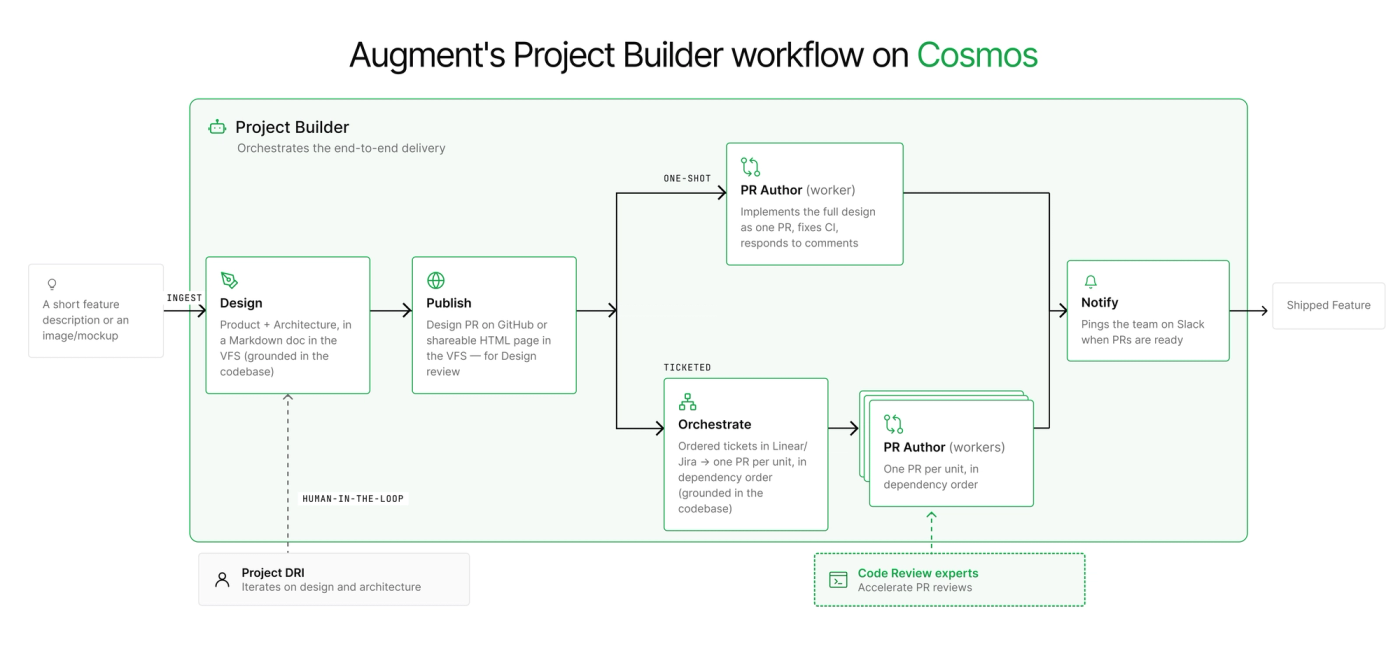Click the terminal icon beside Code Review experts
The width and height of the screenshot is (1400, 649).
(838, 580)
